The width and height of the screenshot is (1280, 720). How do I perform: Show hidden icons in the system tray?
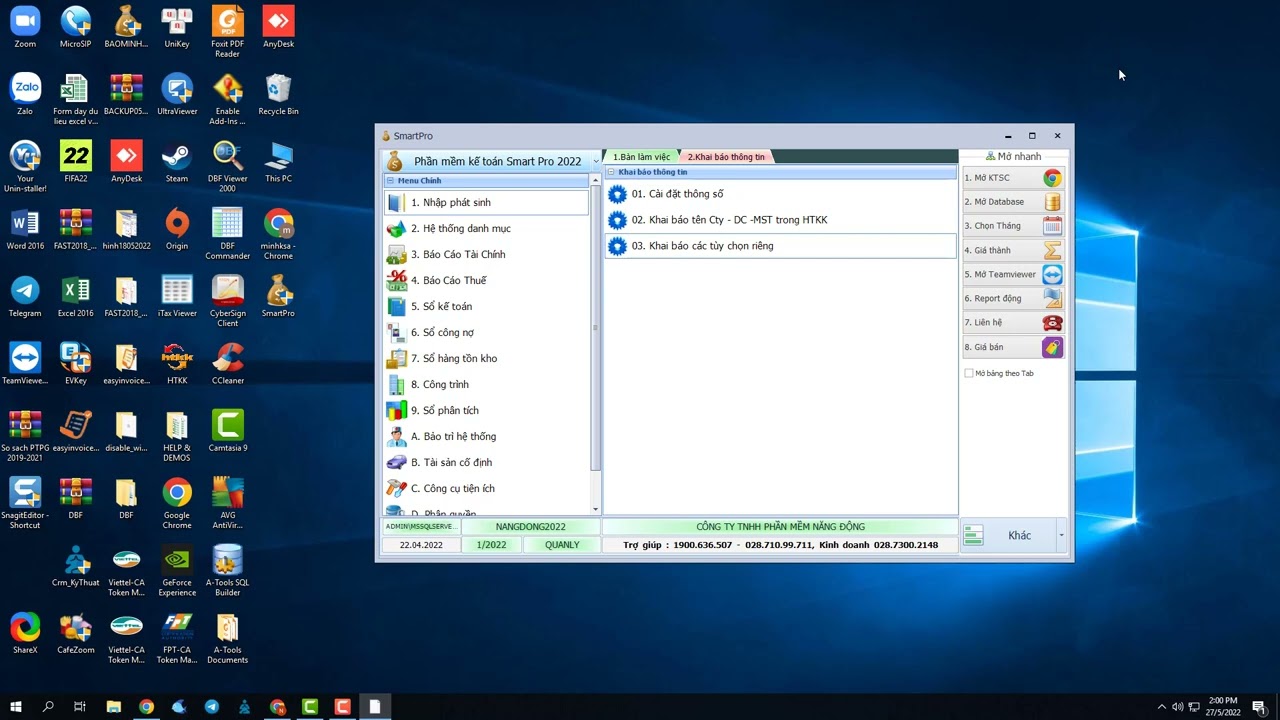click(x=1161, y=707)
